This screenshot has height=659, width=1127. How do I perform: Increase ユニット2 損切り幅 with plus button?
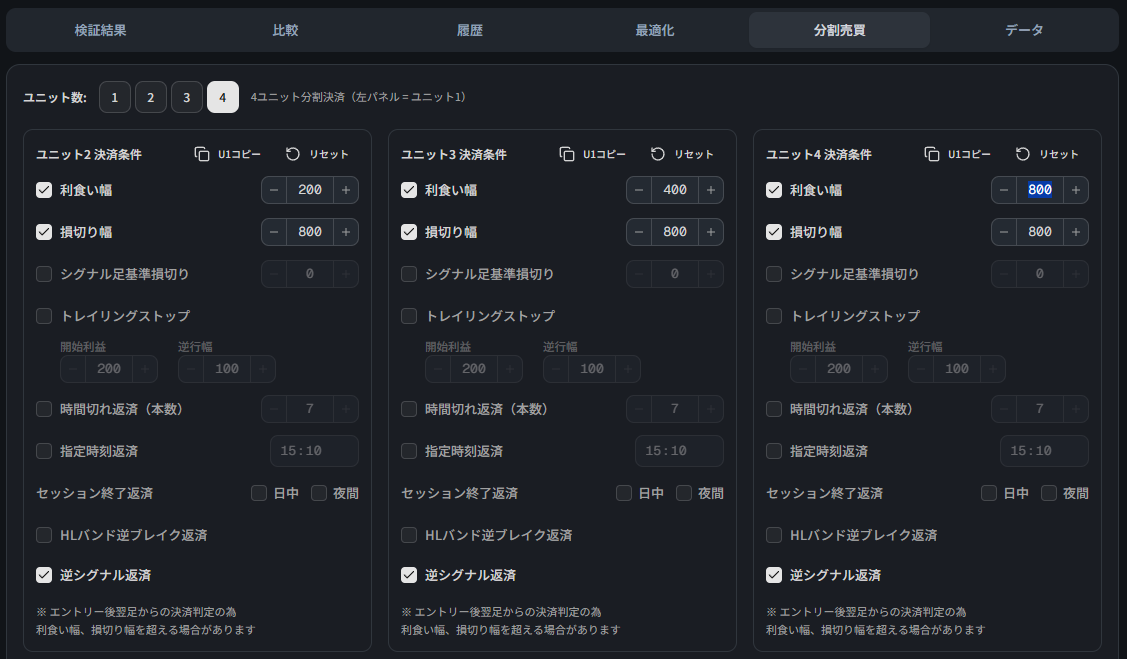click(x=346, y=232)
